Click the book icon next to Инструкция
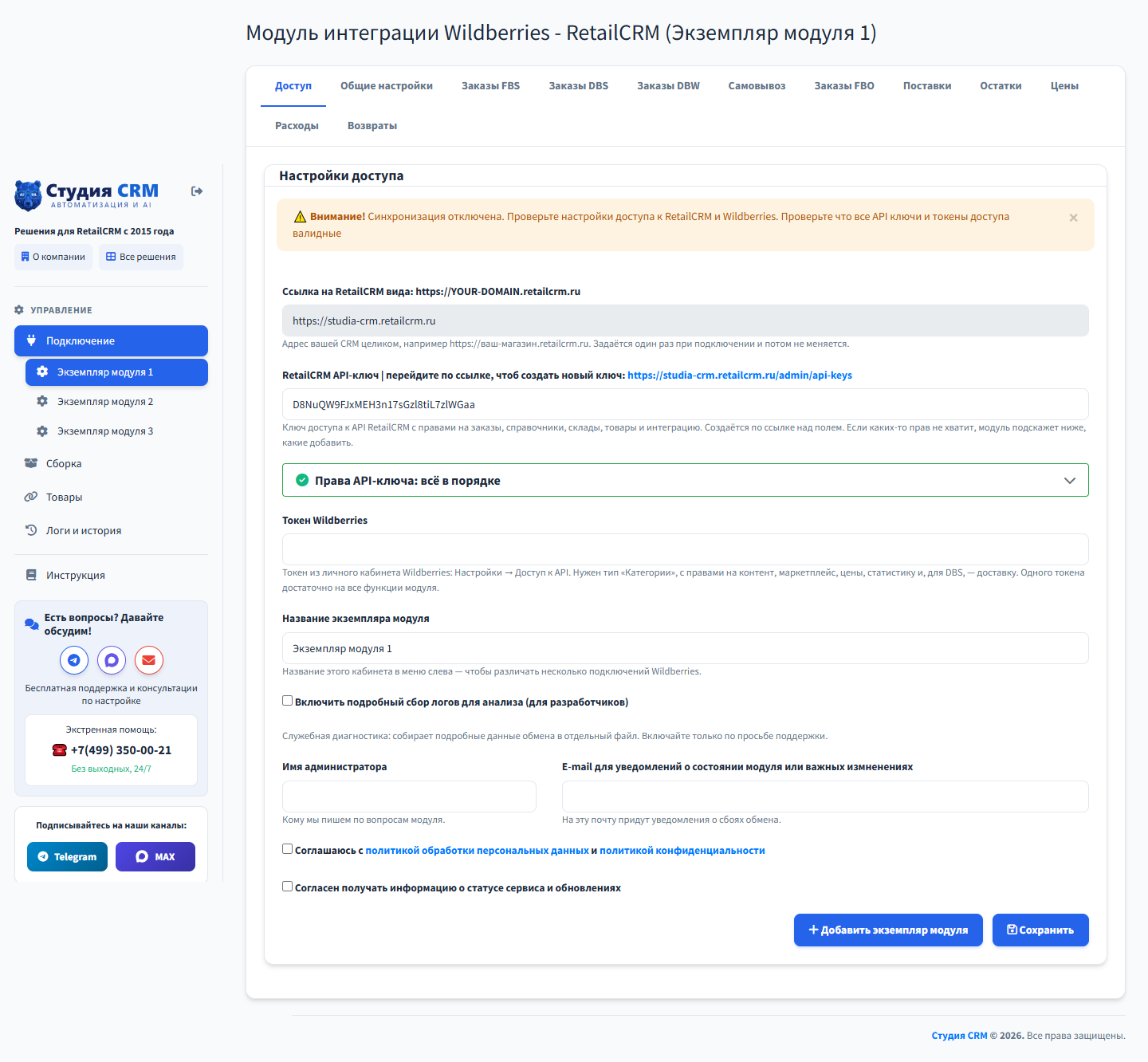This screenshot has height=1062, width=1148. tap(31, 575)
